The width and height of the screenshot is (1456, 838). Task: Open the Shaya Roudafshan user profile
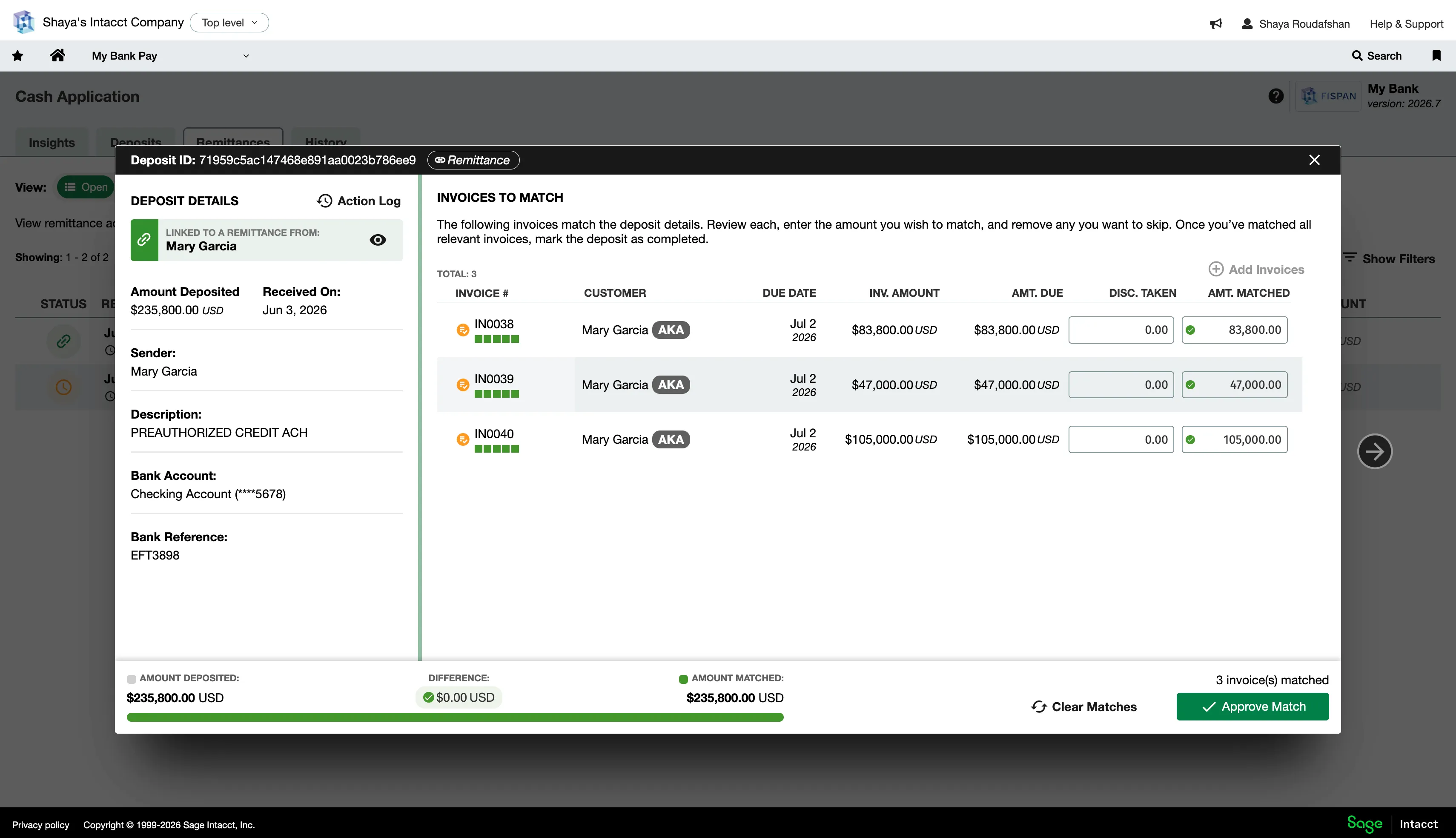pos(1295,23)
